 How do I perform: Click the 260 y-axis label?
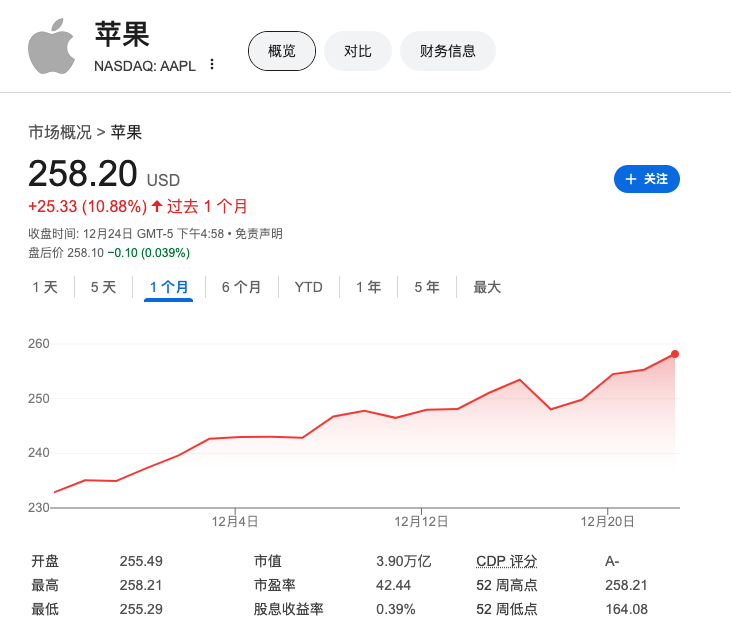[x=39, y=344]
